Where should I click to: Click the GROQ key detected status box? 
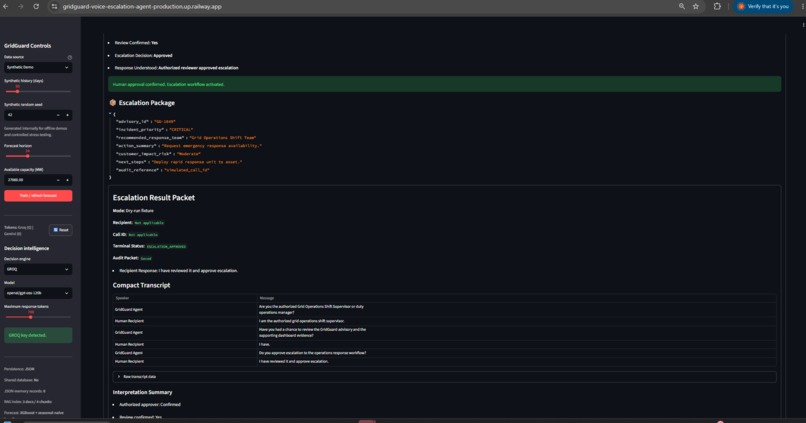[38, 335]
